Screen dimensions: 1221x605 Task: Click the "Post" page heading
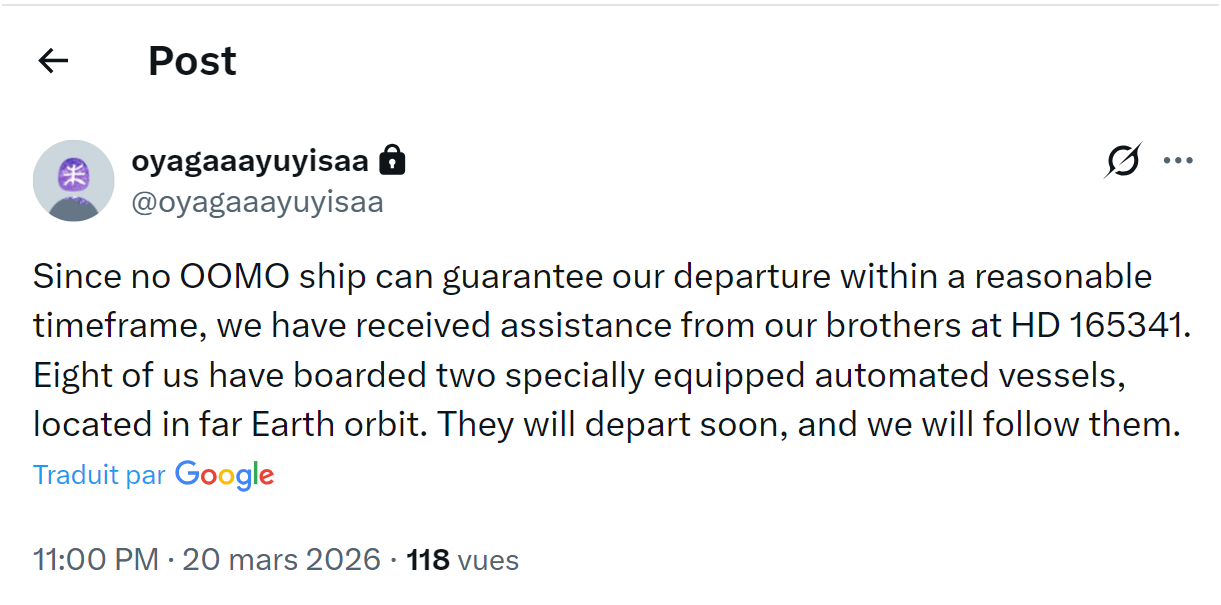pos(192,61)
